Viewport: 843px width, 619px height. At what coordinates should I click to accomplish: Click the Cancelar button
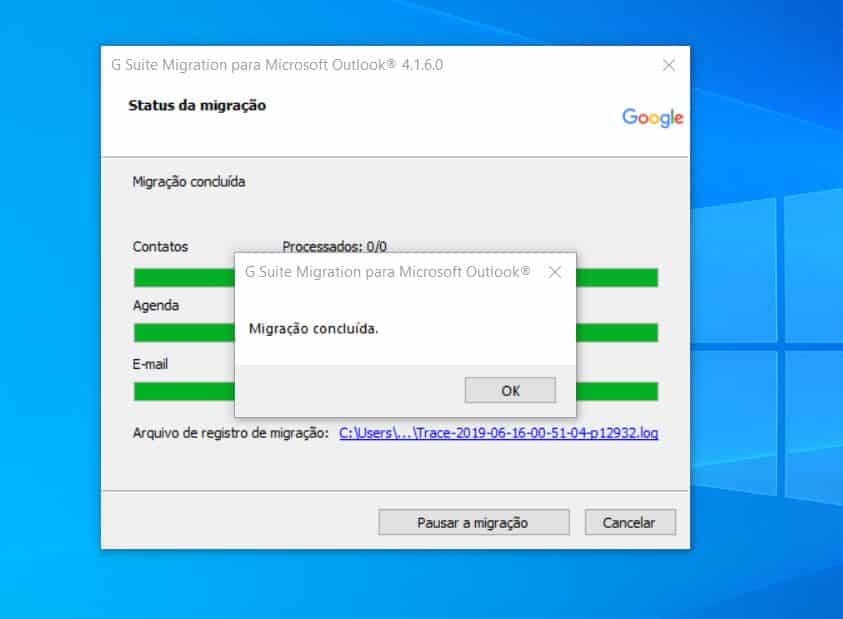click(630, 522)
